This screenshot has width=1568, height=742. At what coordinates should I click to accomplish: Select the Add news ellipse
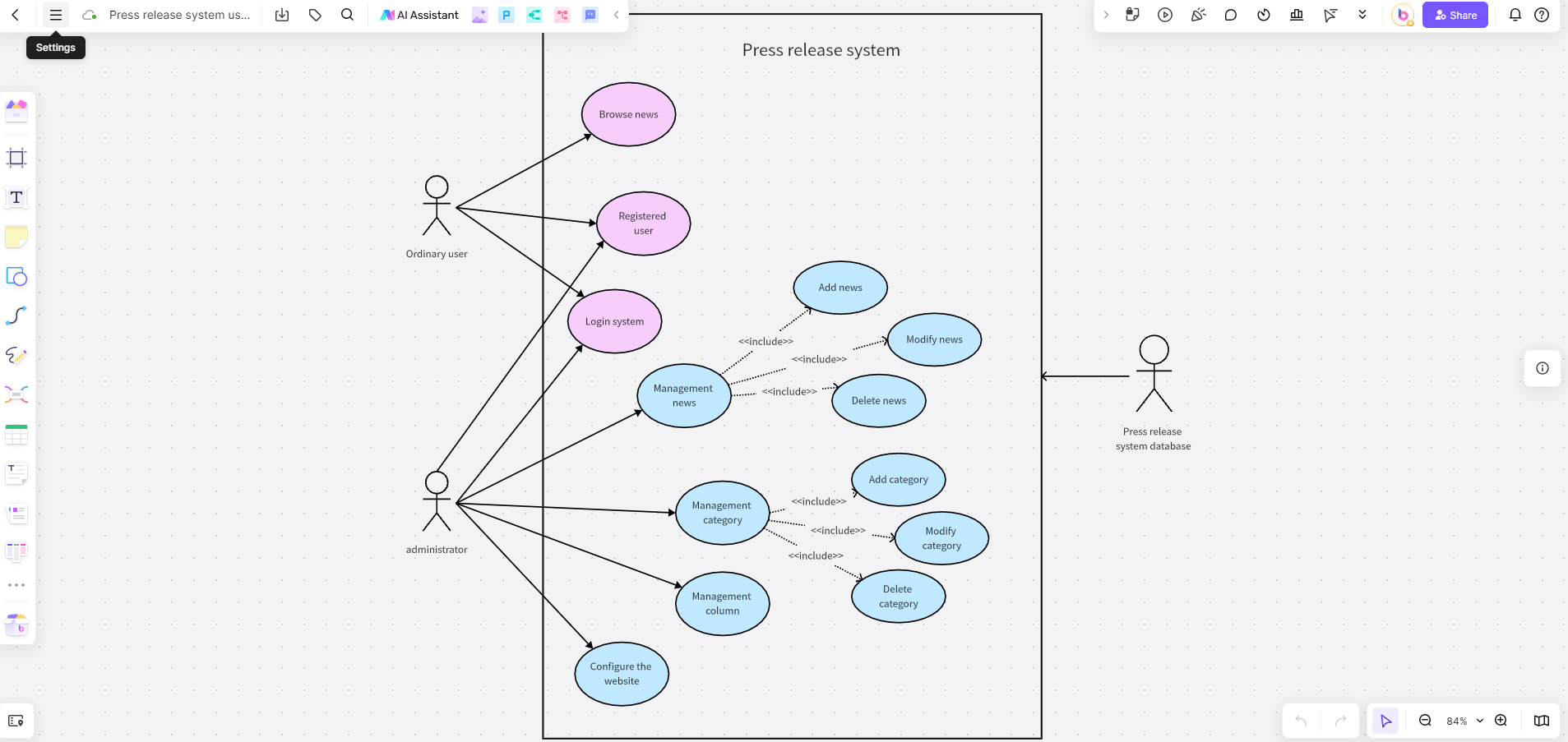tap(840, 288)
